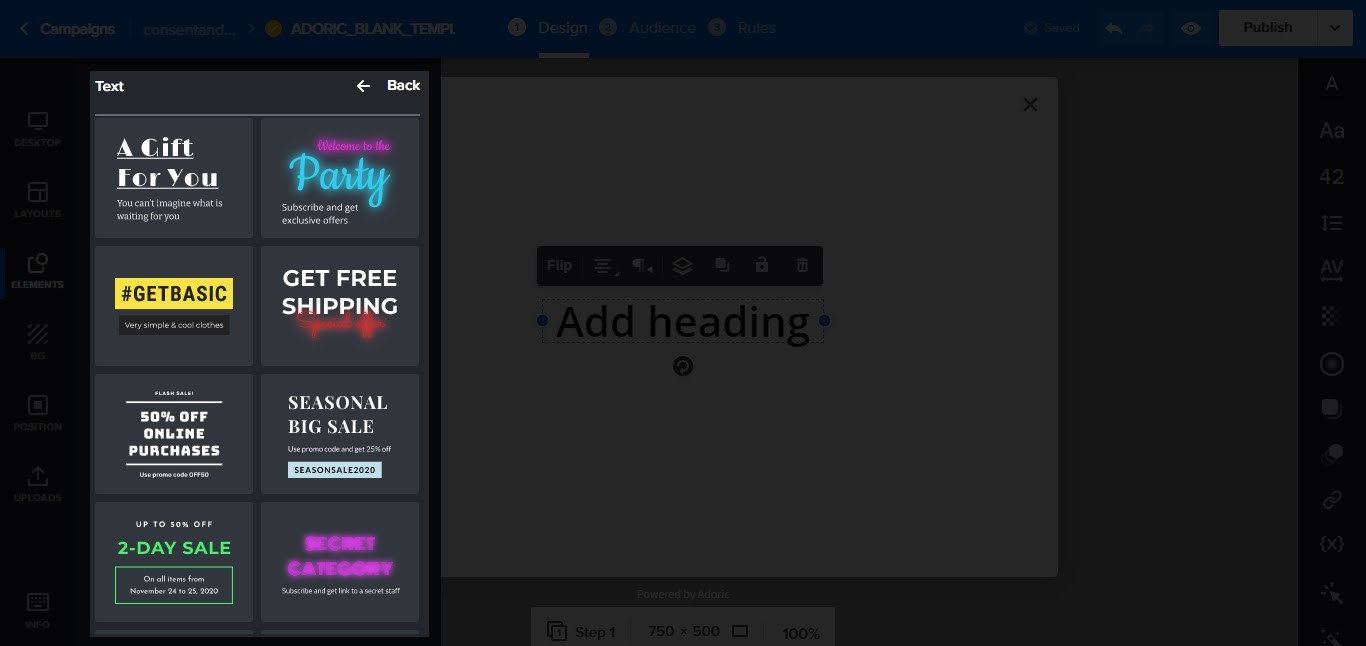Open the blend color overlay setting
Viewport: 1366px width, 646px height.
click(x=1332, y=454)
